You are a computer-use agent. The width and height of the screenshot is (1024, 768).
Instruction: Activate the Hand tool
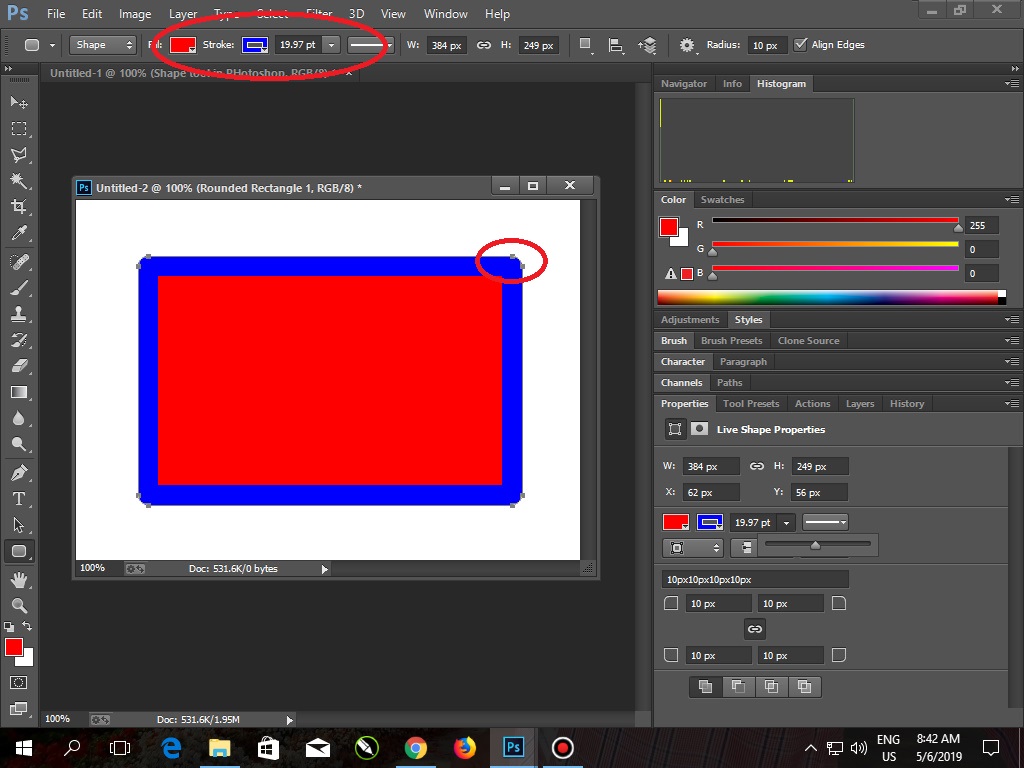click(18, 576)
